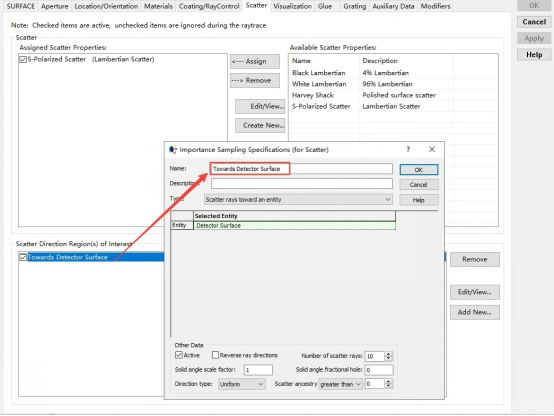The image size is (554, 416).
Task: Click Edit/View button for scatter direction regions
Action: pyautogui.click(x=475, y=292)
